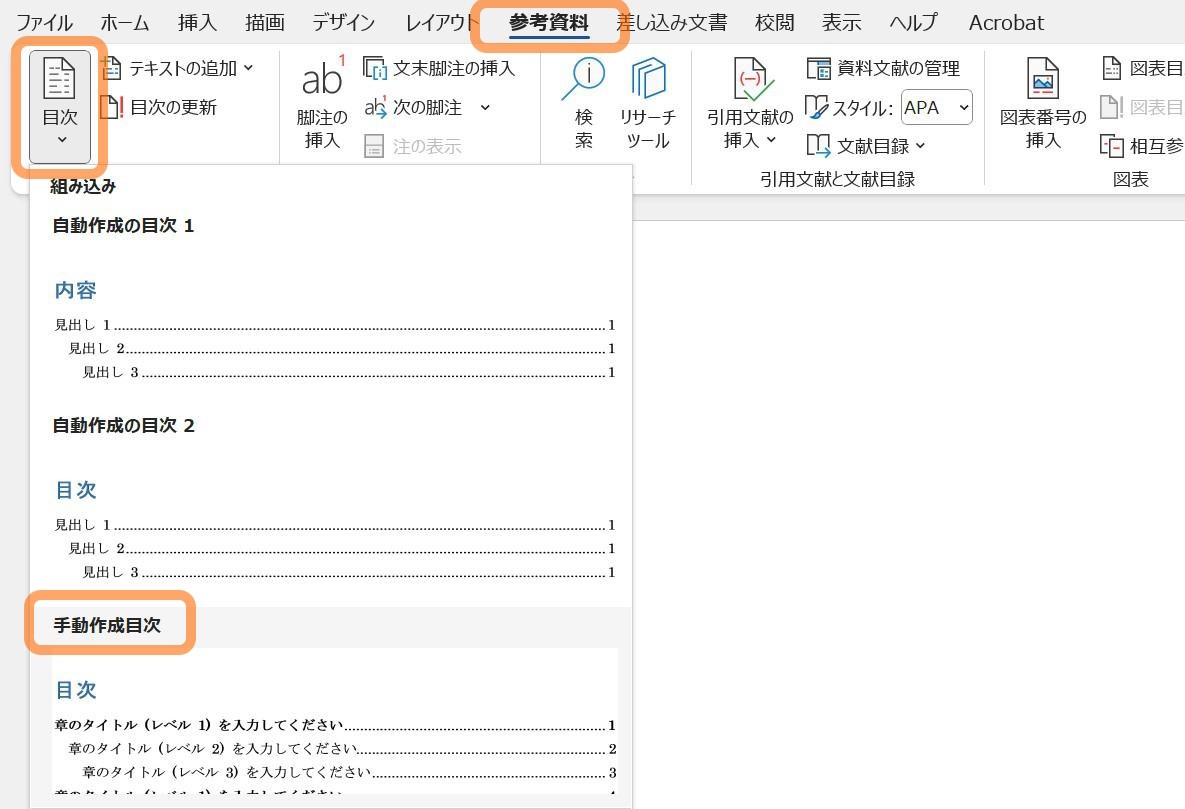This screenshot has width=1185, height=809.
Task: Expand the 目次 button chevron
Action: click(x=60, y=141)
